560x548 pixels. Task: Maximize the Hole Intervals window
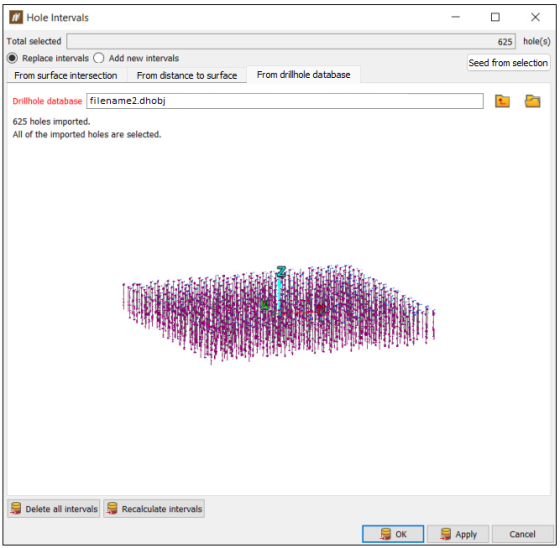tap(495, 17)
